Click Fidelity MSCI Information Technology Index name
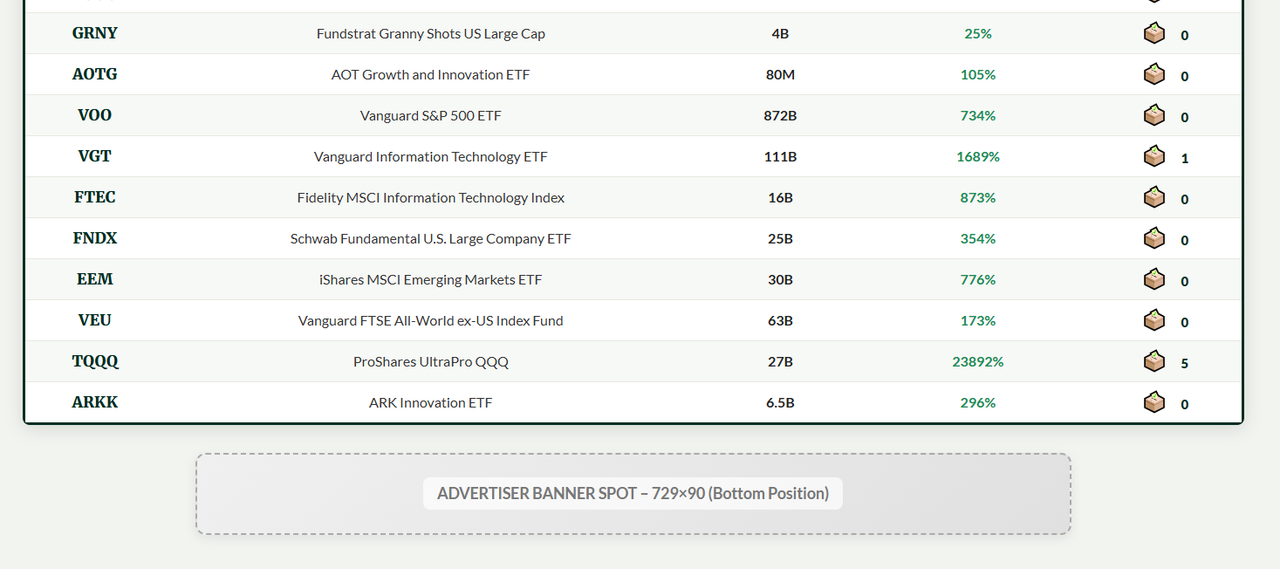 pos(431,197)
